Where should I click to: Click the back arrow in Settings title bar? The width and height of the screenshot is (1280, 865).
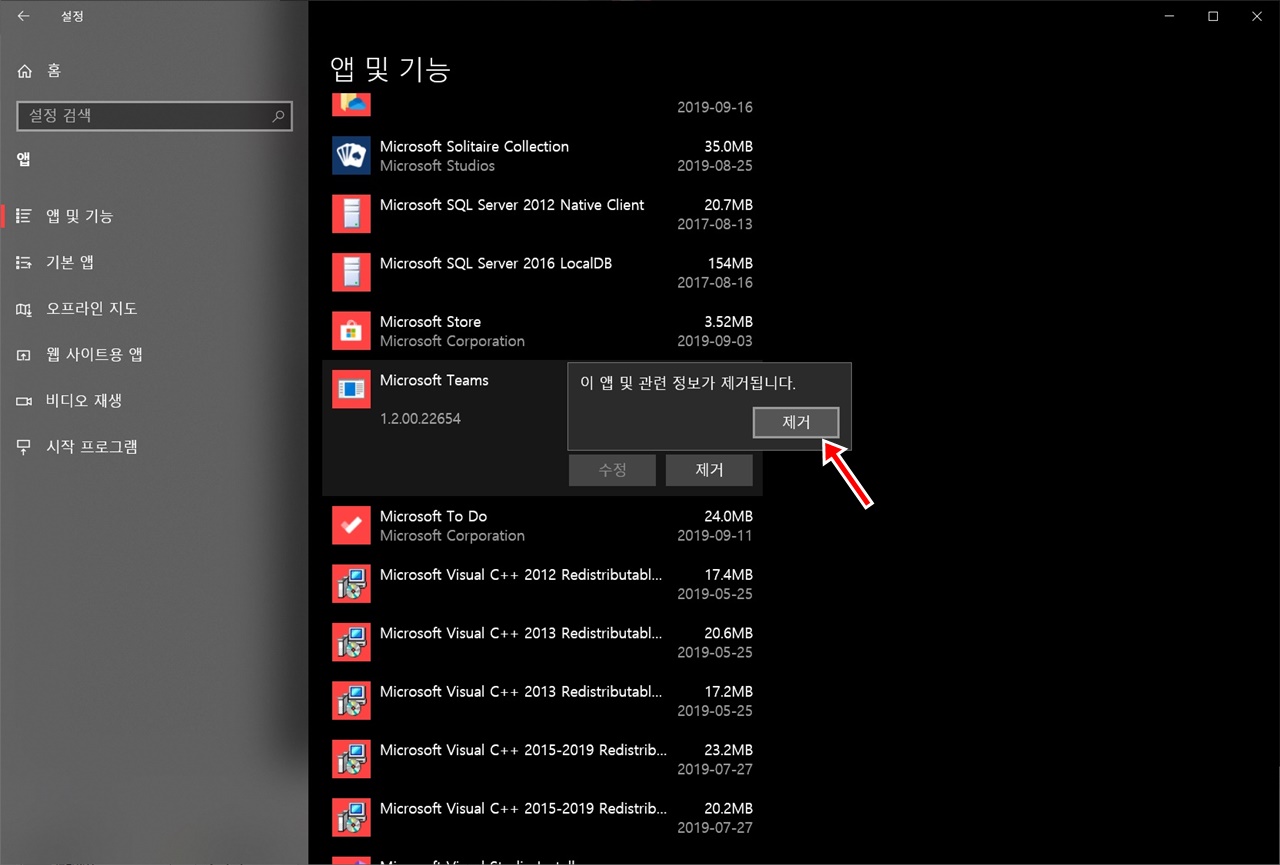coord(23,16)
